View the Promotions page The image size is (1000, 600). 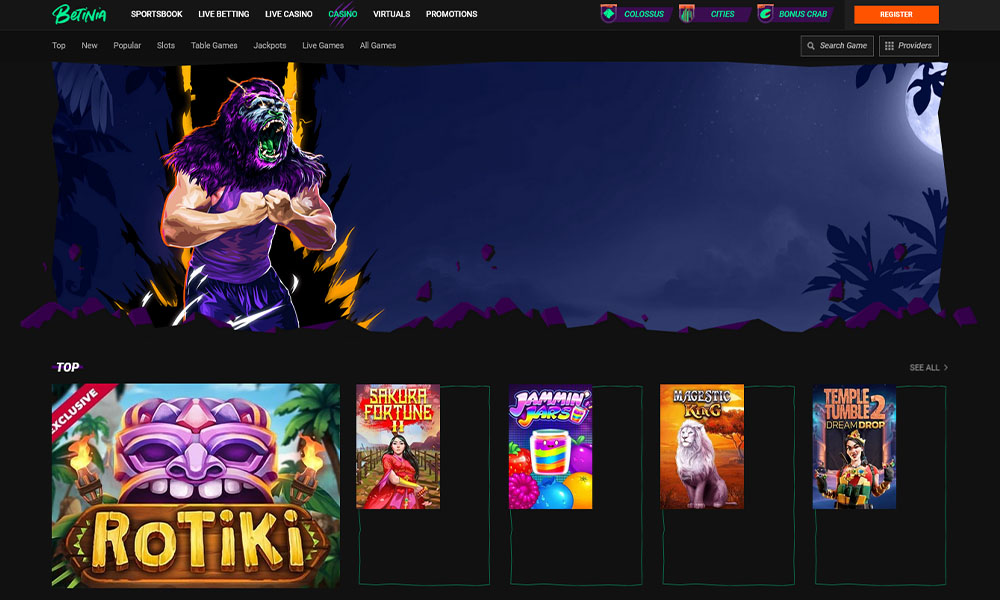pyautogui.click(x=452, y=14)
